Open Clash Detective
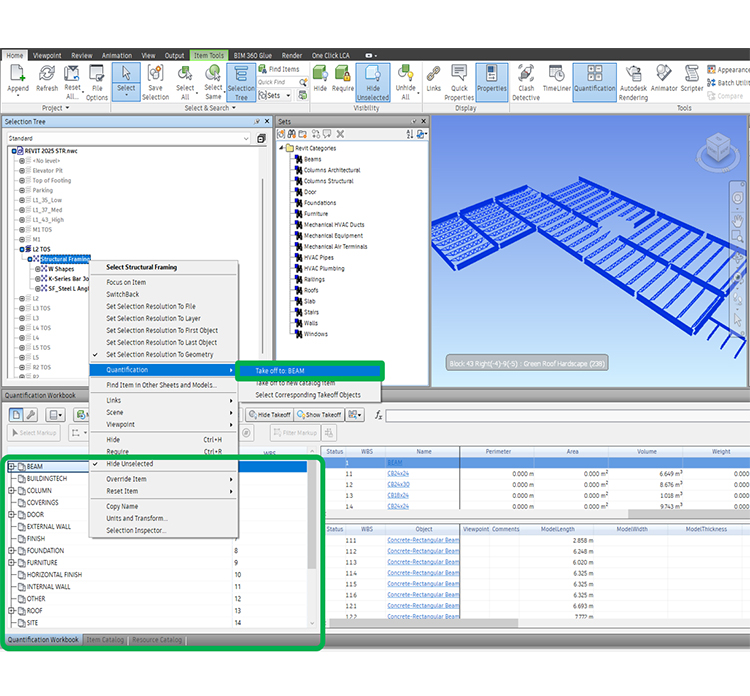Image resolution: width=750 pixels, height=696 pixels. [x=526, y=82]
